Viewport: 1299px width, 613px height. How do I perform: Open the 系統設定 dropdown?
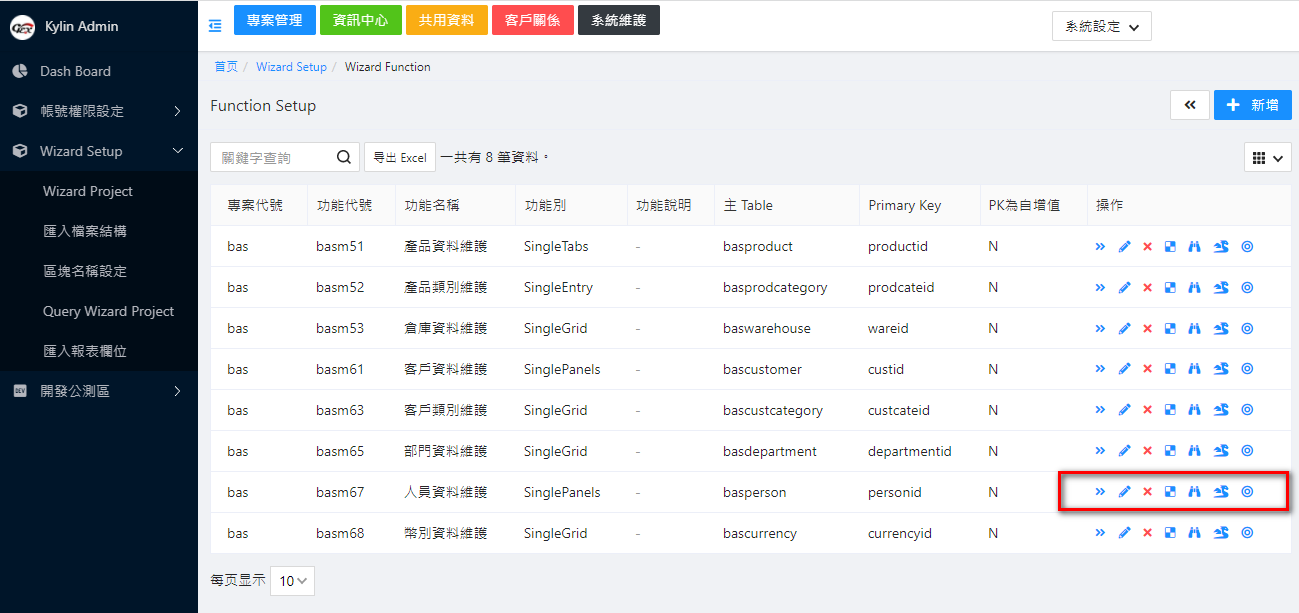click(1101, 27)
